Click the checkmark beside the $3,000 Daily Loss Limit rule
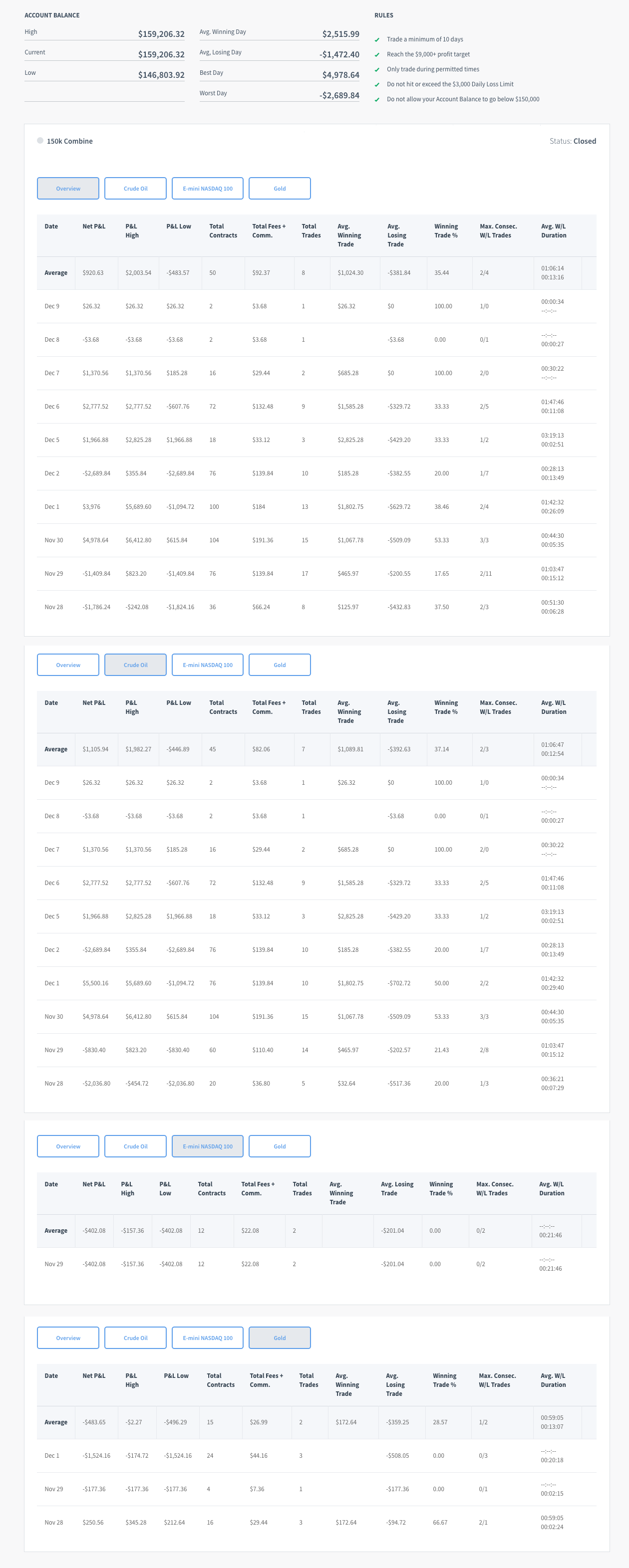629x1568 pixels. click(x=377, y=85)
